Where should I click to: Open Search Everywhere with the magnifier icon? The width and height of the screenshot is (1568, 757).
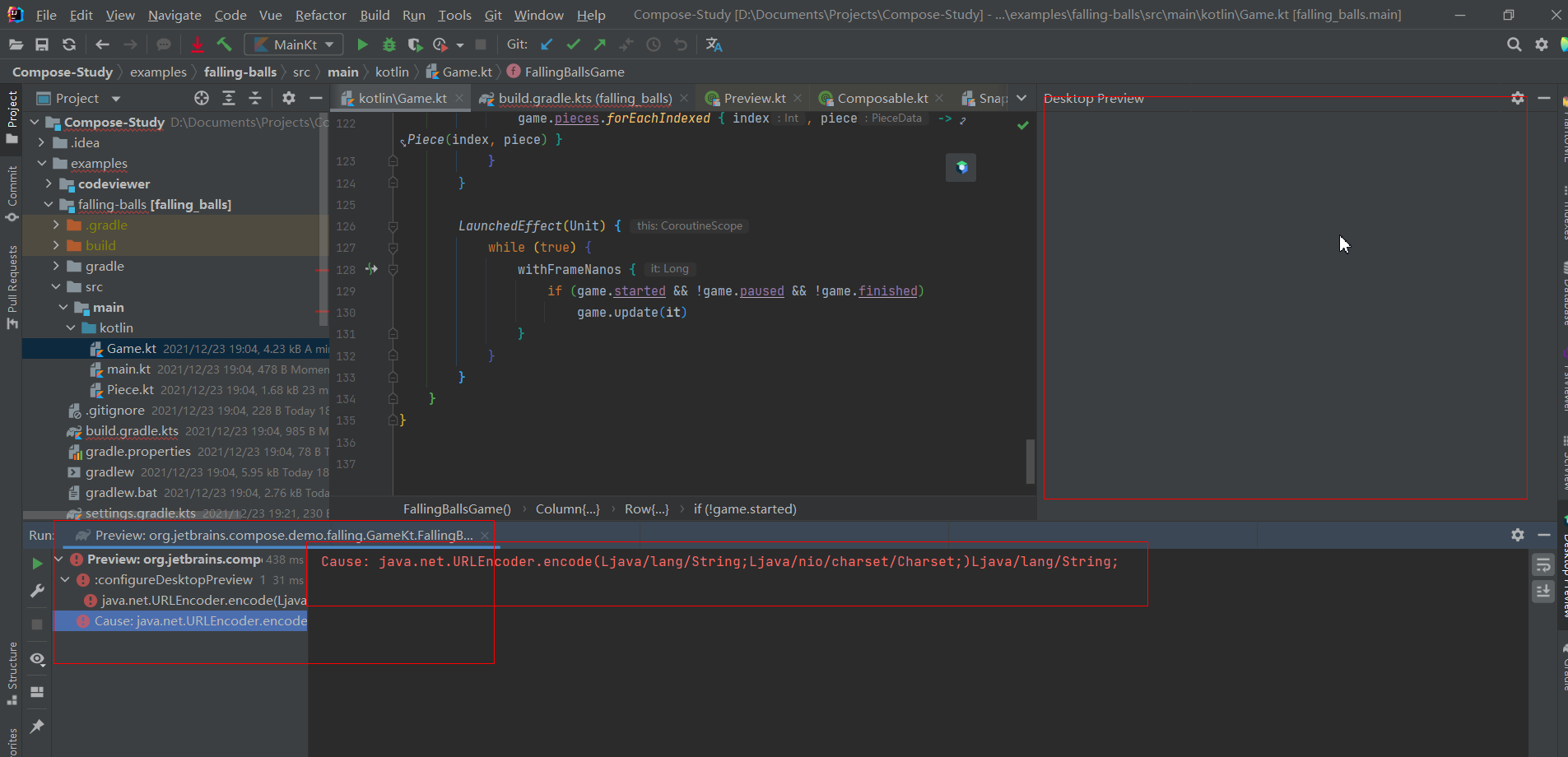click(x=1514, y=44)
